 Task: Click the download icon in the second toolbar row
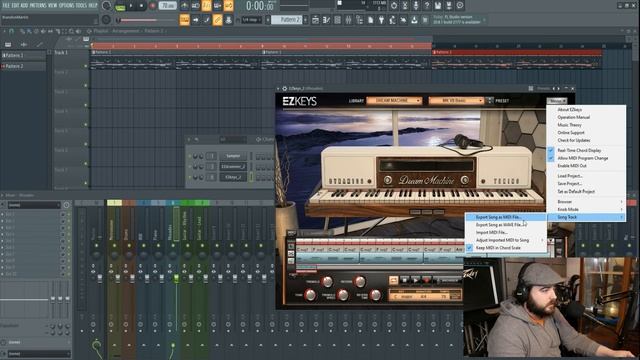(x=414, y=20)
